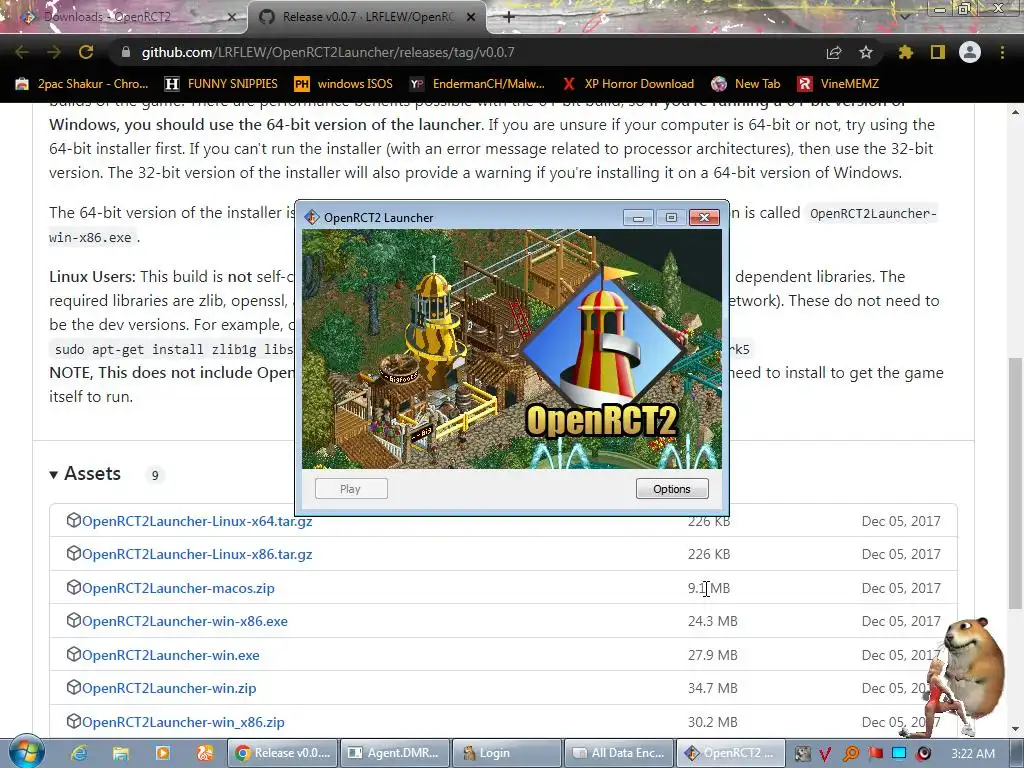Share this page using the share icon

834,52
